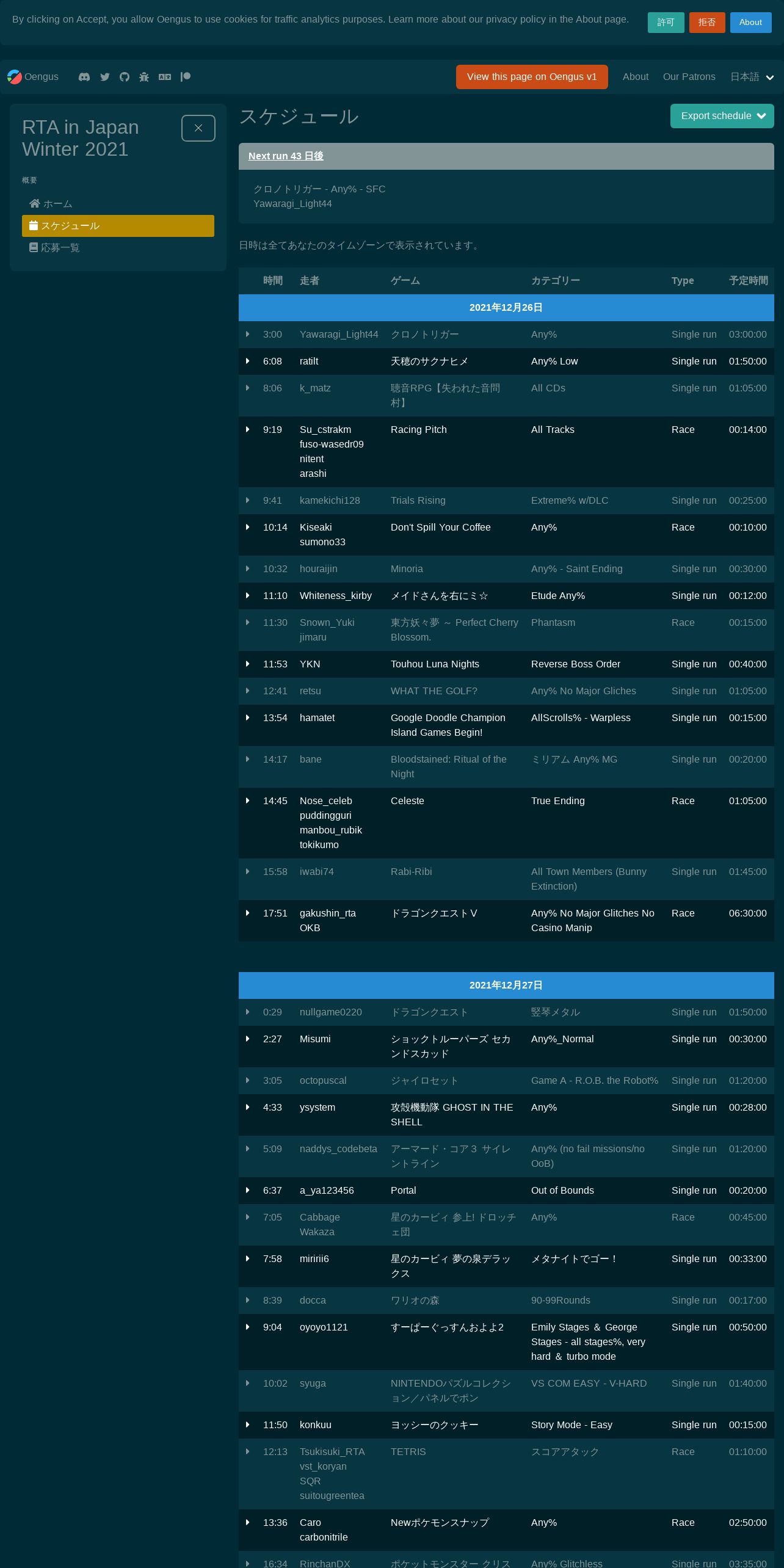Click the Oengus logo
Image resolution: width=784 pixels, height=1568 pixels.
(33, 77)
